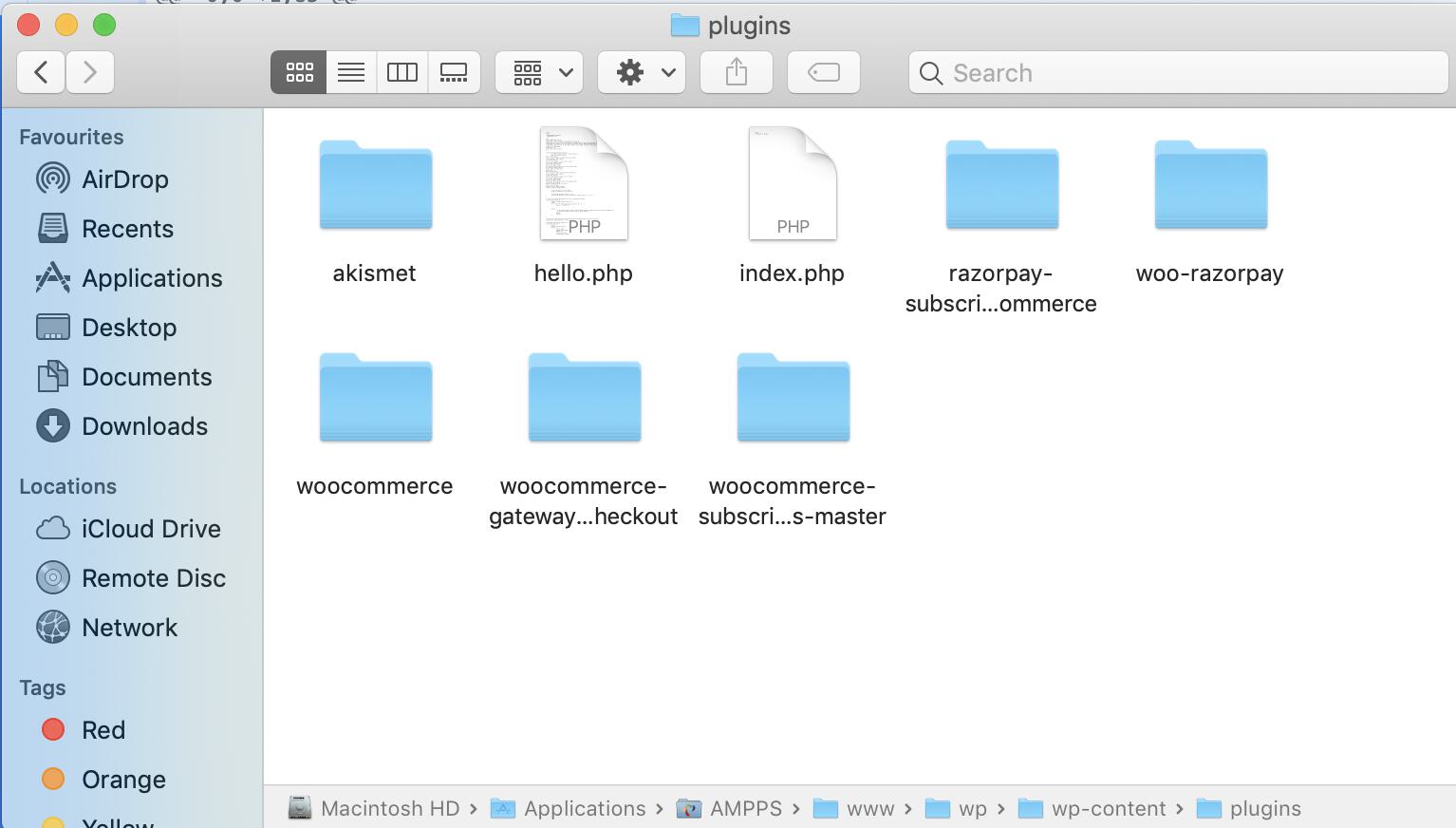Image resolution: width=1456 pixels, height=828 pixels.
Task: Click the Downloads sidebar icon
Action: [53, 425]
